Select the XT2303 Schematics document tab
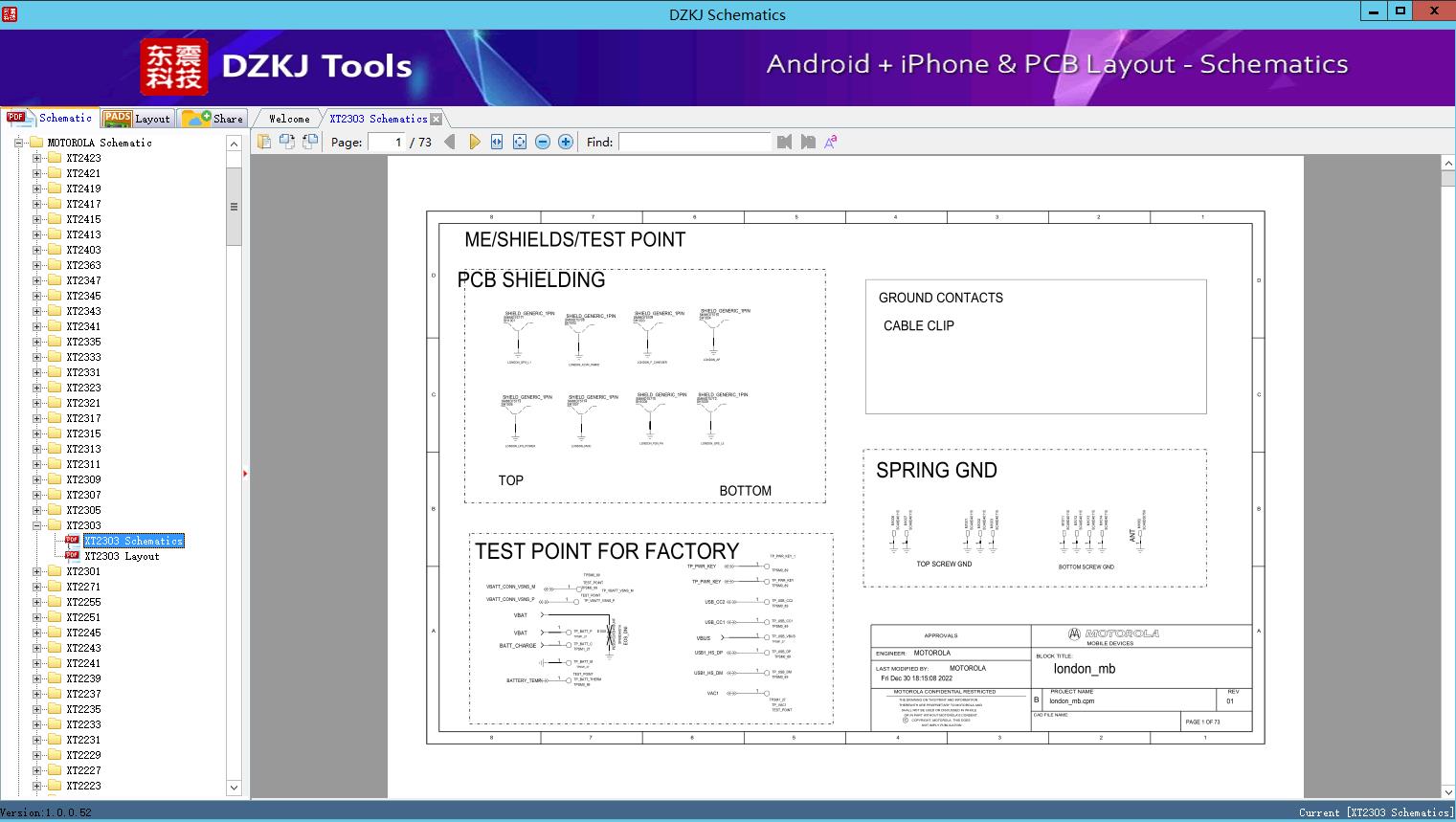The image size is (1456, 822). coord(378,119)
